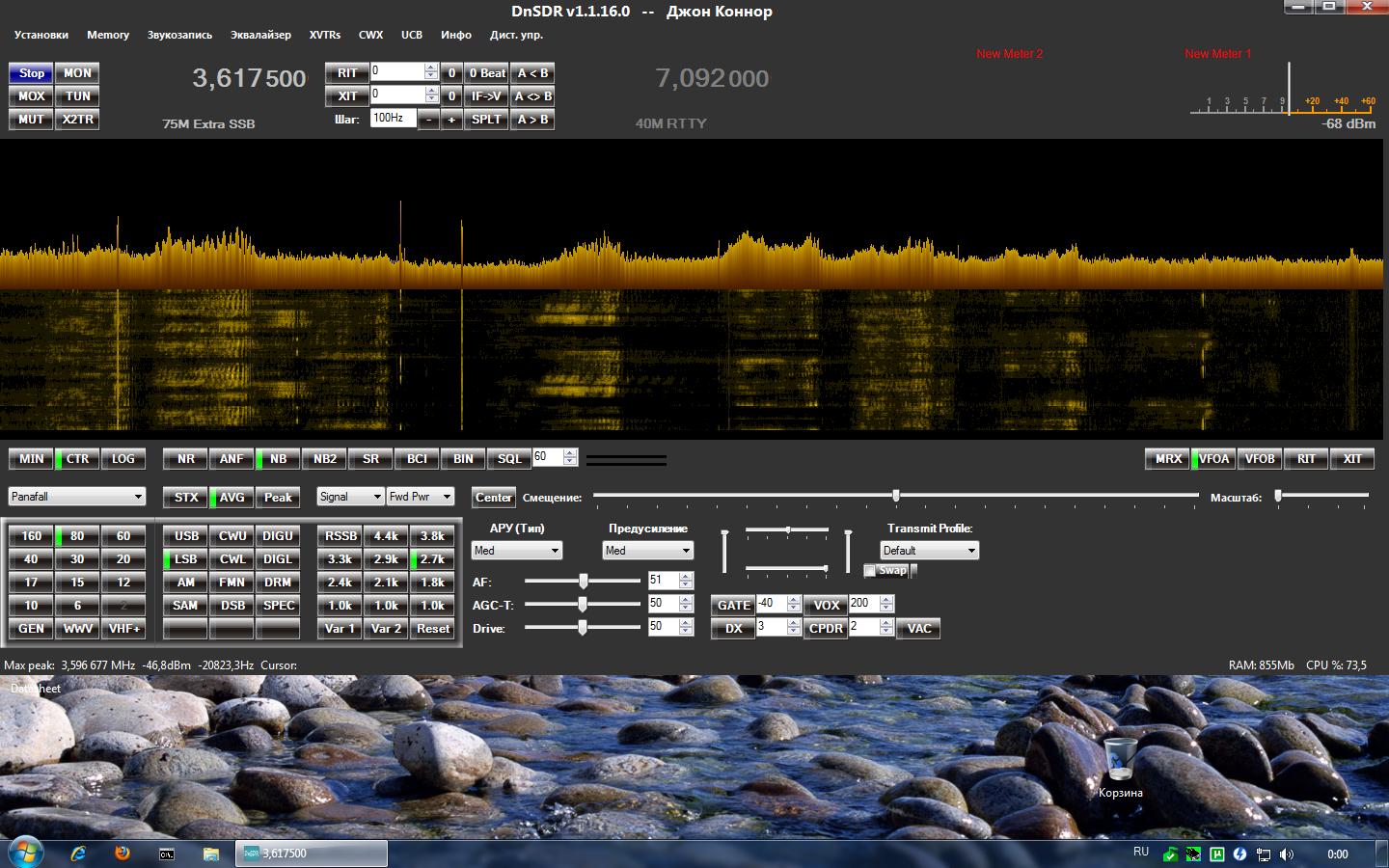Viewport: 1389px width, 868px height.
Task: Open the command prompt taskbar icon
Action: 167,854
